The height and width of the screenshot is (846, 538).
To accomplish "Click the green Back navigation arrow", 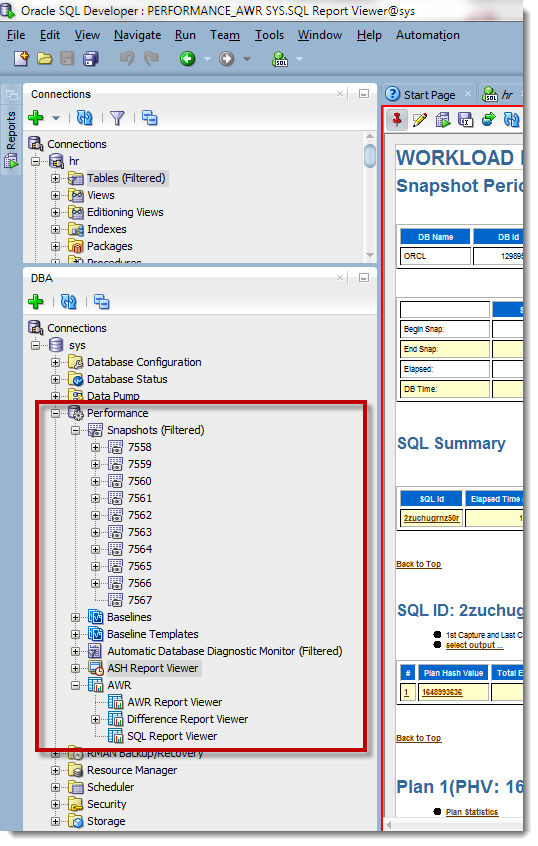I will 187,58.
